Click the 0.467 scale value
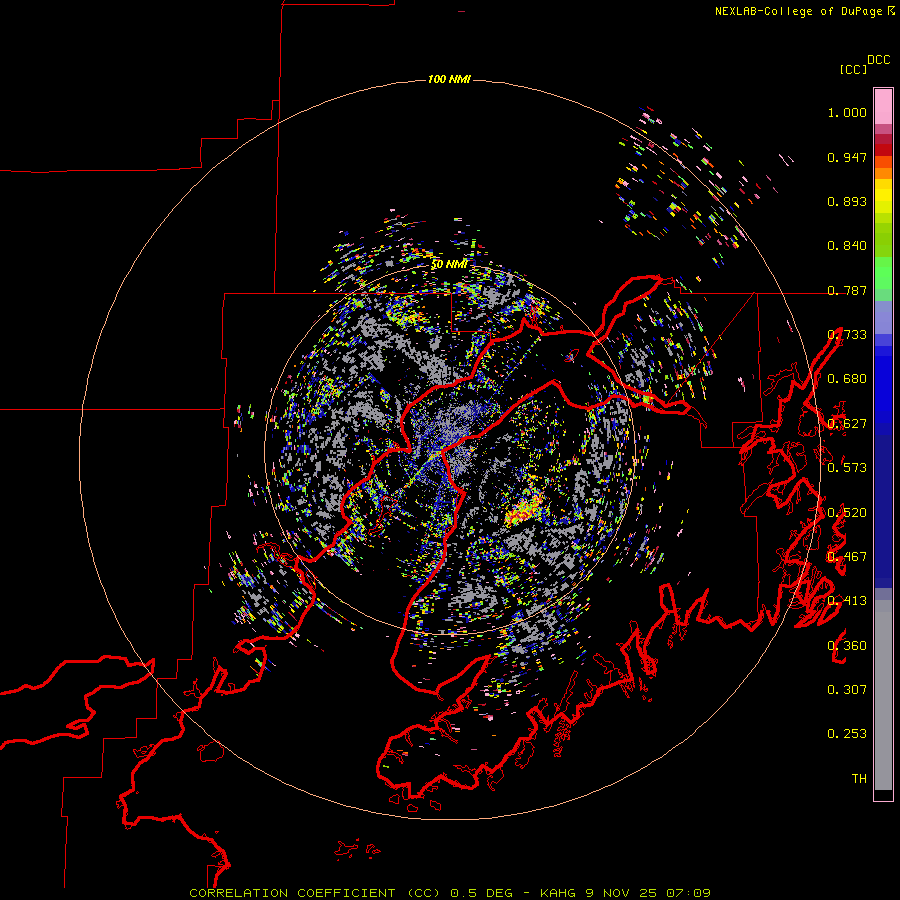This screenshot has width=900, height=900. (x=847, y=557)
